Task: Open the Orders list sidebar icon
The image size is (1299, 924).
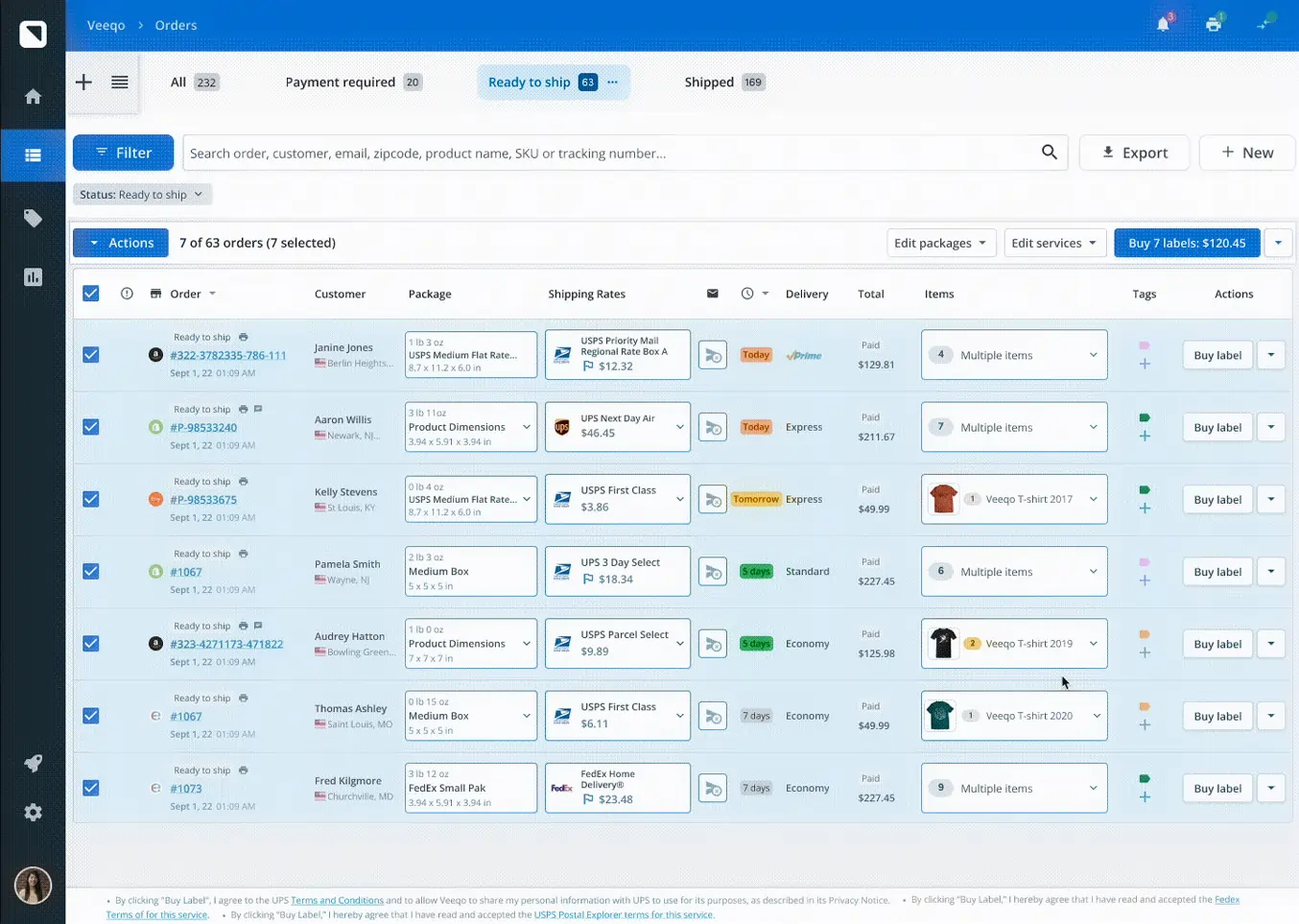Action: [x=33, y=155]
